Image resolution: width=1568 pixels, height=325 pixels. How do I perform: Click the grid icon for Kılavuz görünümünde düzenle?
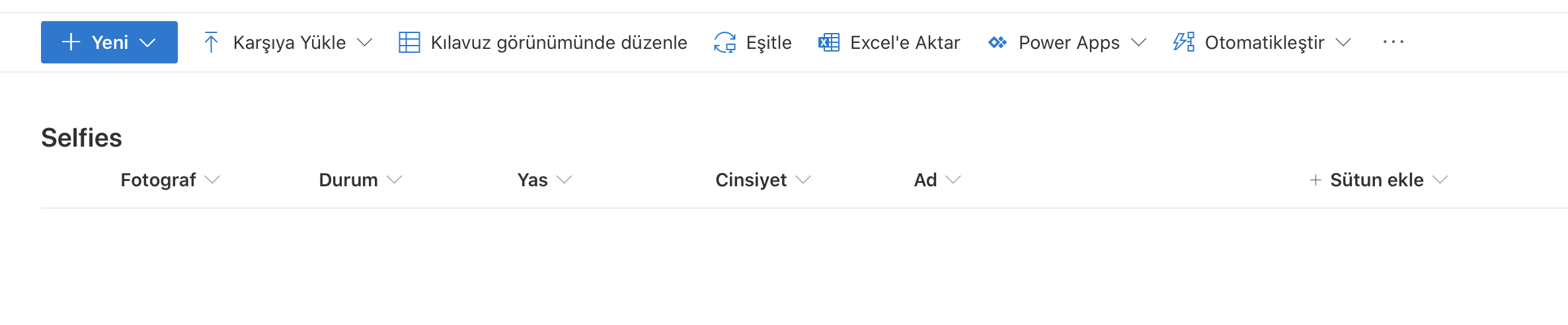point(409,42)
